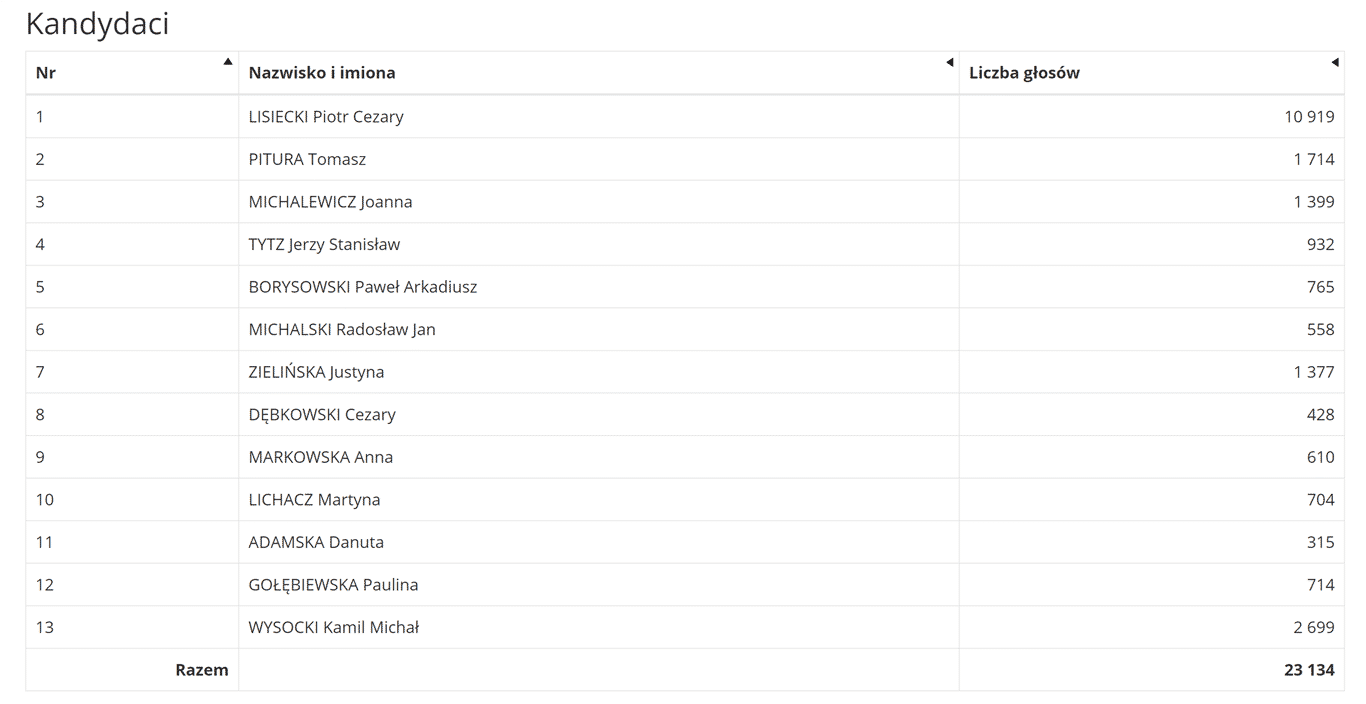
Task: Sort by Liczba głosów header
Action: [1024, 73]
